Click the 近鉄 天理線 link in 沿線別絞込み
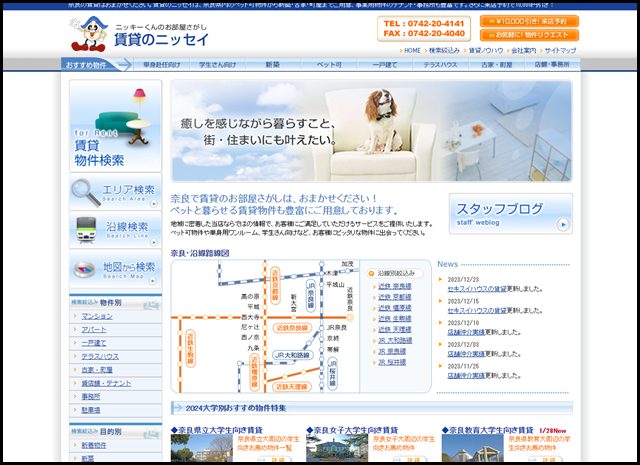 (x=395, y=330)
